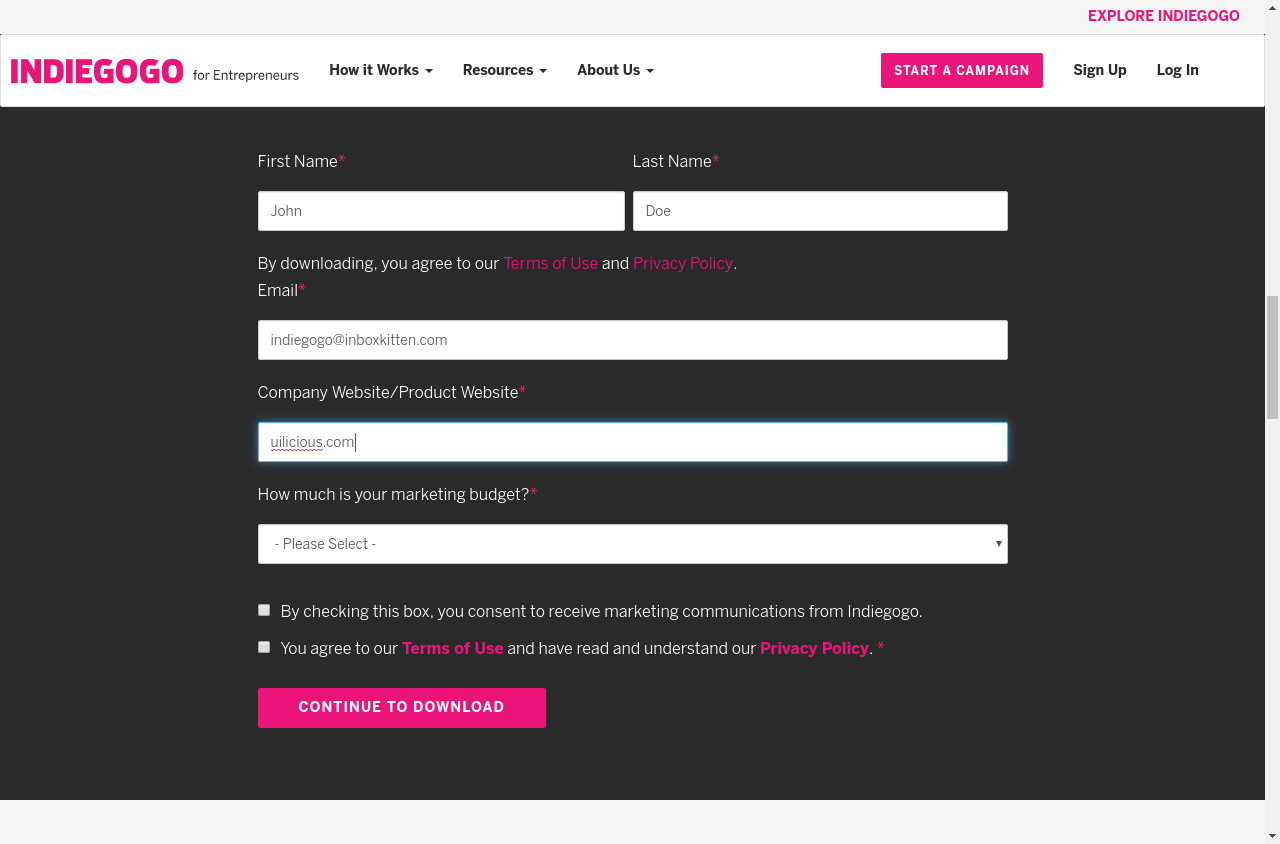
Task: Open the marketing budget select box
Action: click(x=632, y=544)
